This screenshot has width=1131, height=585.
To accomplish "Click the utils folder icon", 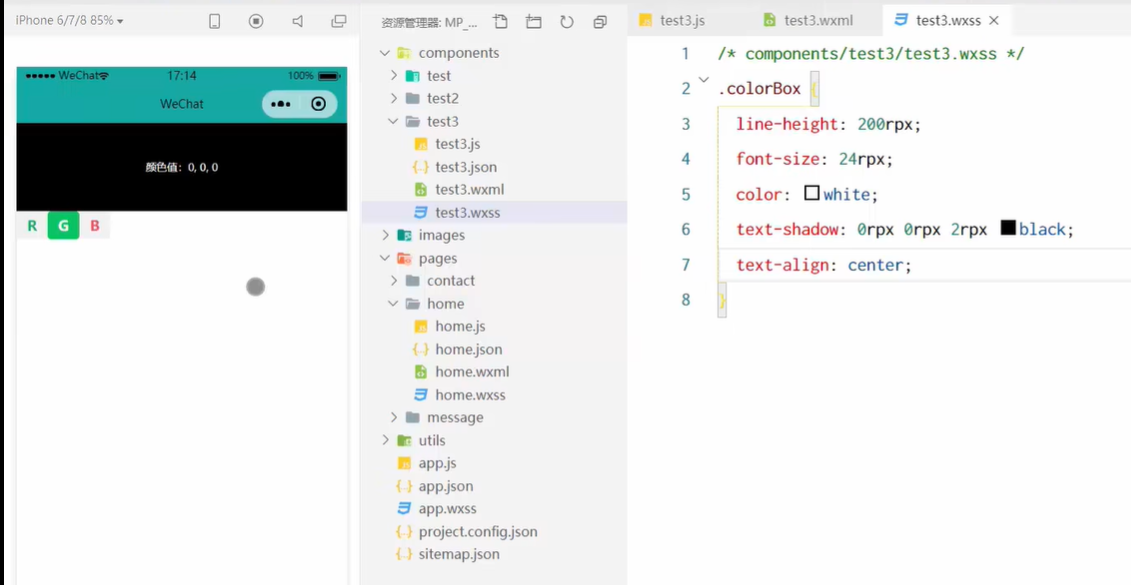I will pos(405,440).
